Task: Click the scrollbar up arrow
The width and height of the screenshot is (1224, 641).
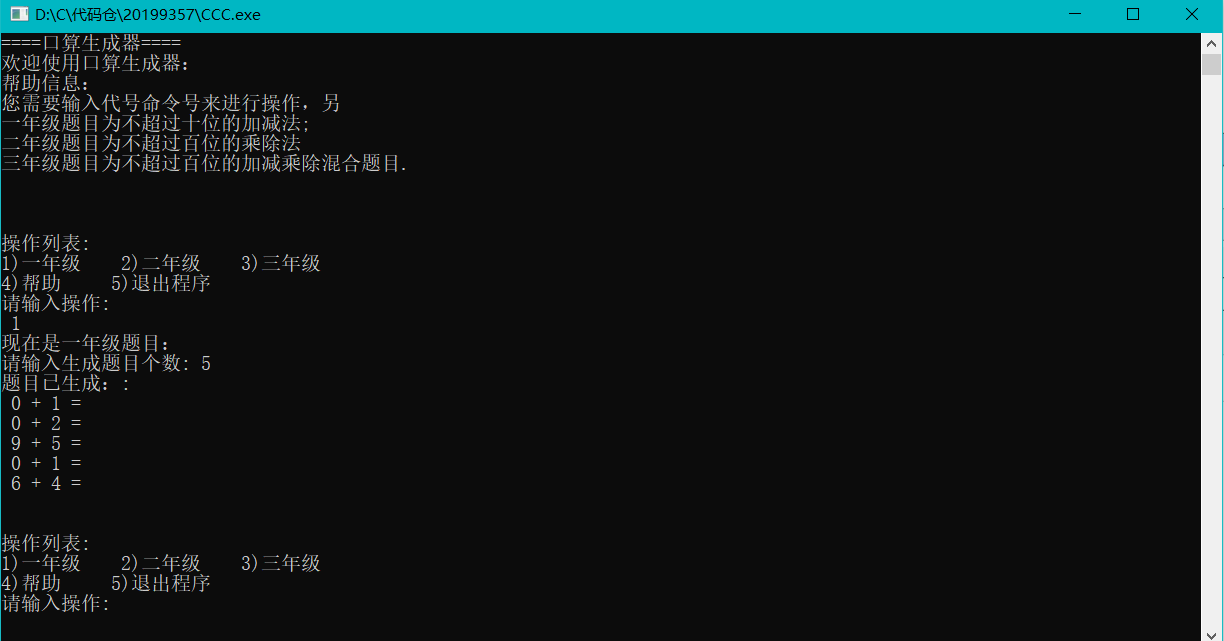Action: (x=1212, y=43)
